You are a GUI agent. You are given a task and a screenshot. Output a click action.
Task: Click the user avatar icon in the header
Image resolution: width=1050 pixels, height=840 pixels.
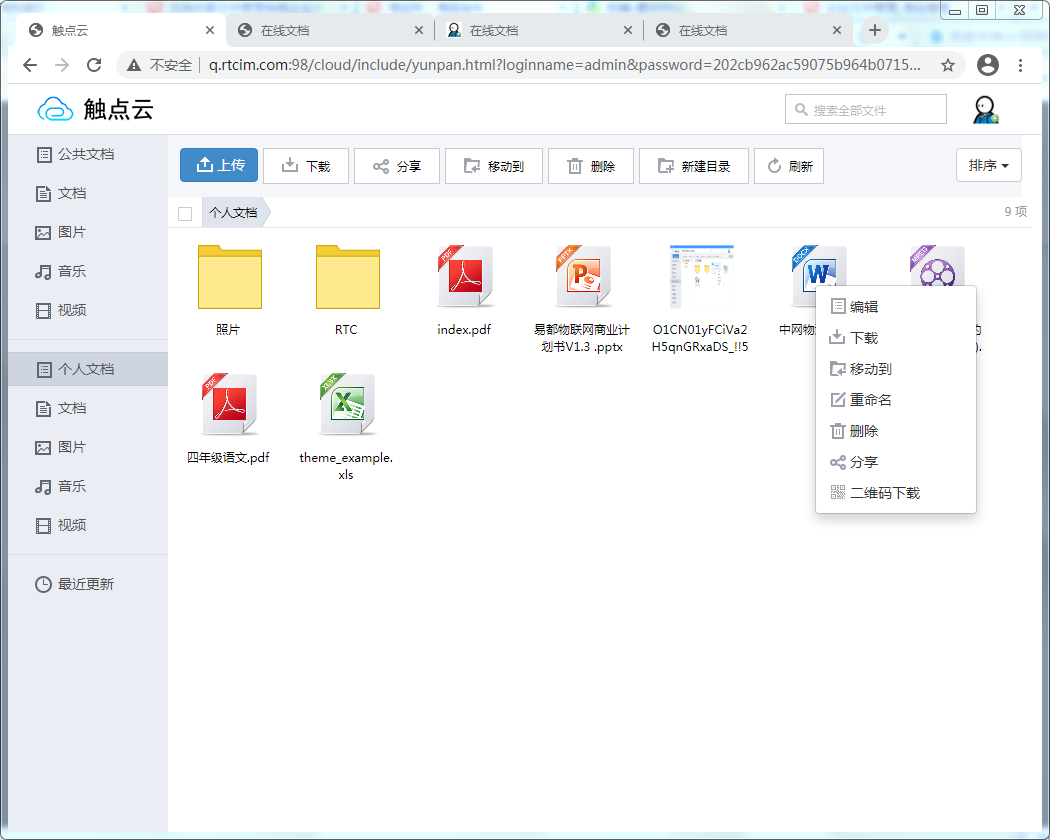[x=986, y=110]
